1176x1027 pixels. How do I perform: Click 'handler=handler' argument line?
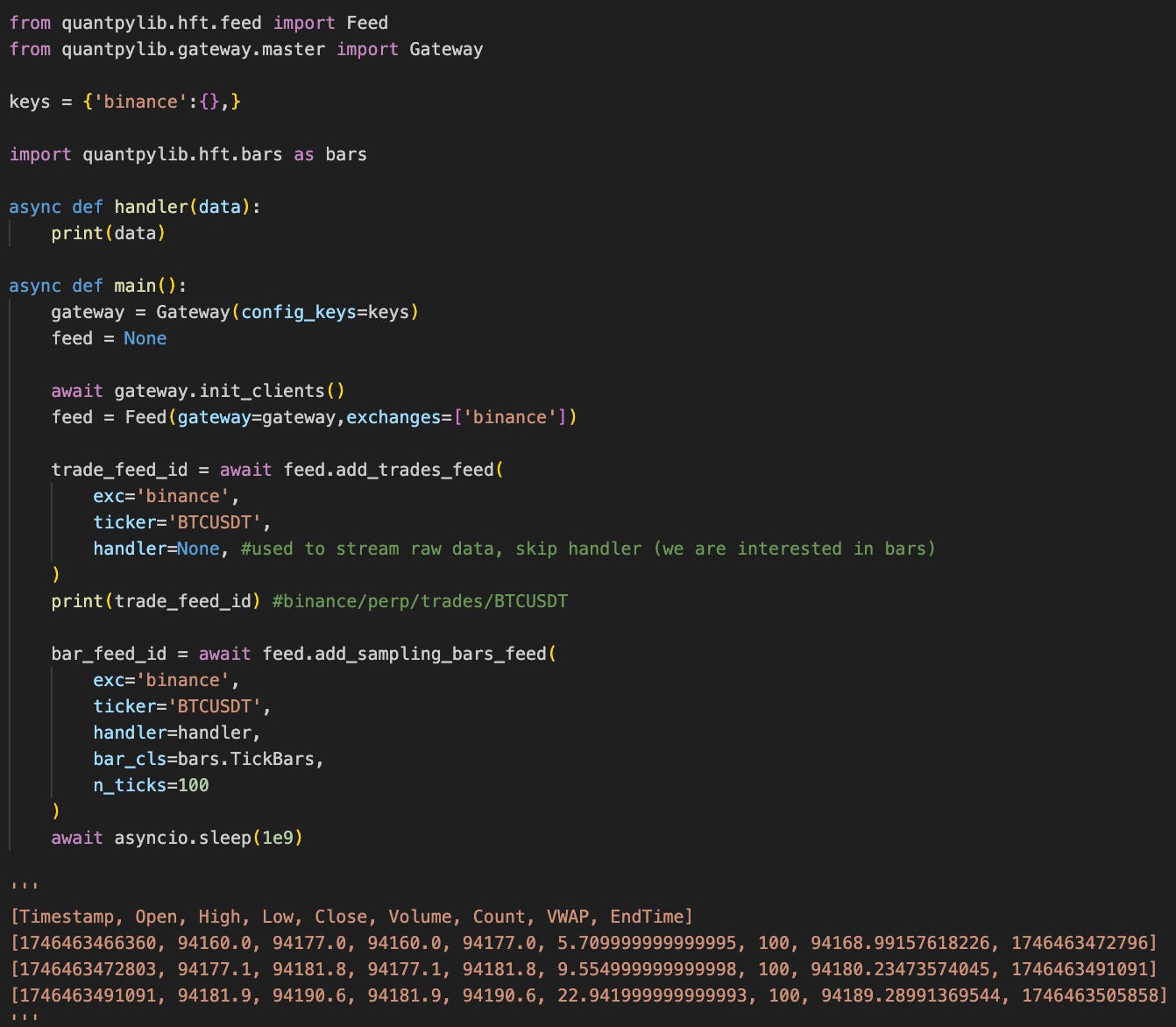click(177, 733)
